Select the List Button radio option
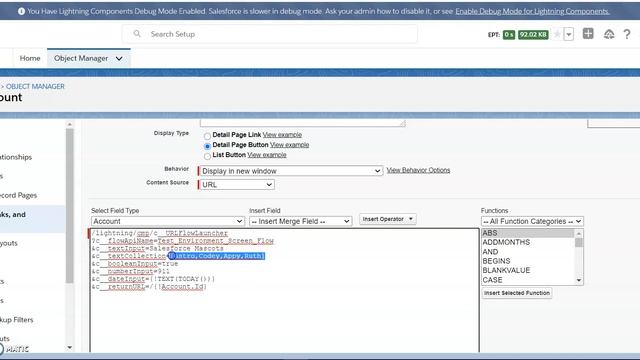The height and width of the screenshot is (360, 640). 207,156
